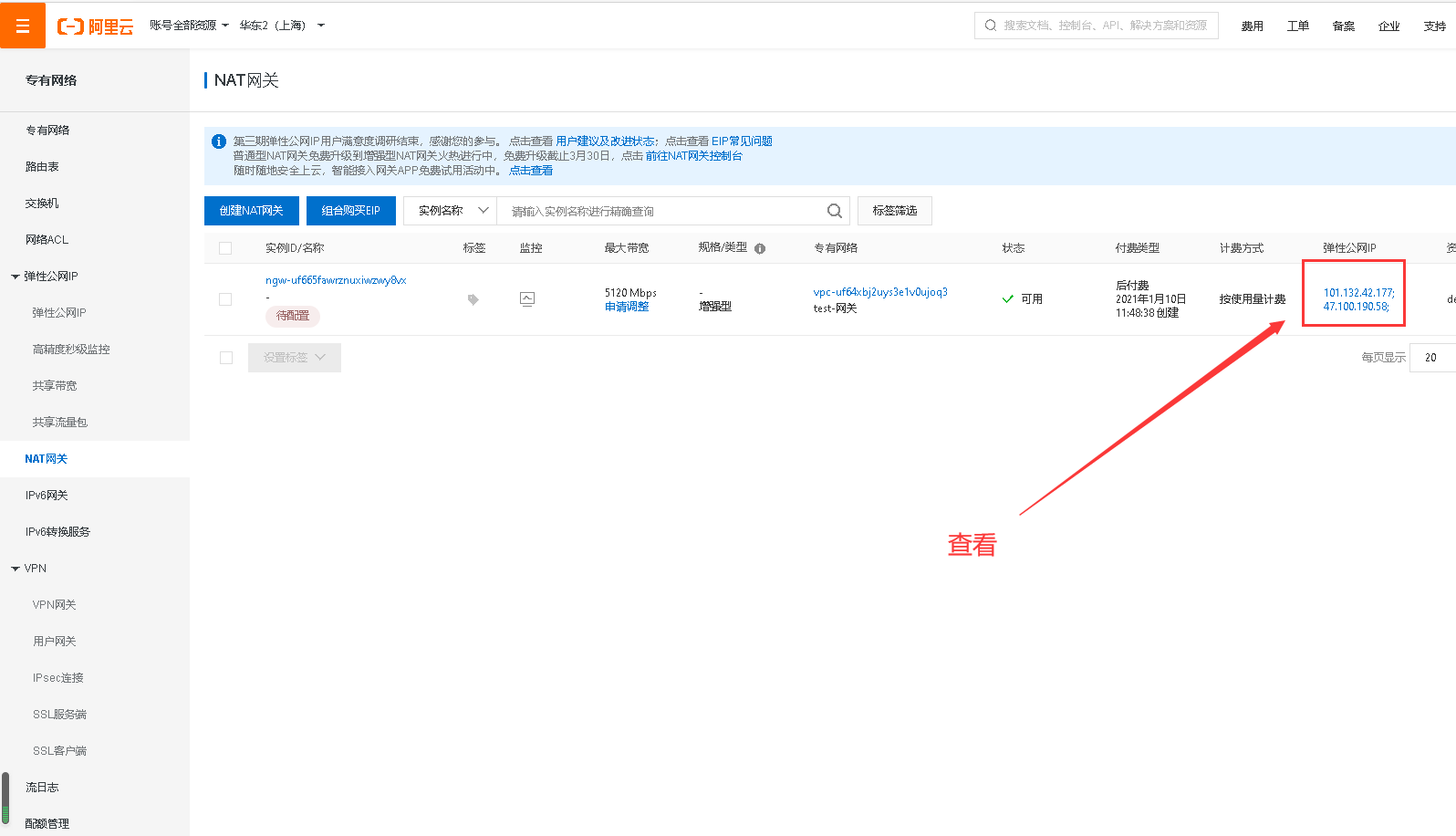Click the 用户建议及改进状态 link

[x=605, y=141]
